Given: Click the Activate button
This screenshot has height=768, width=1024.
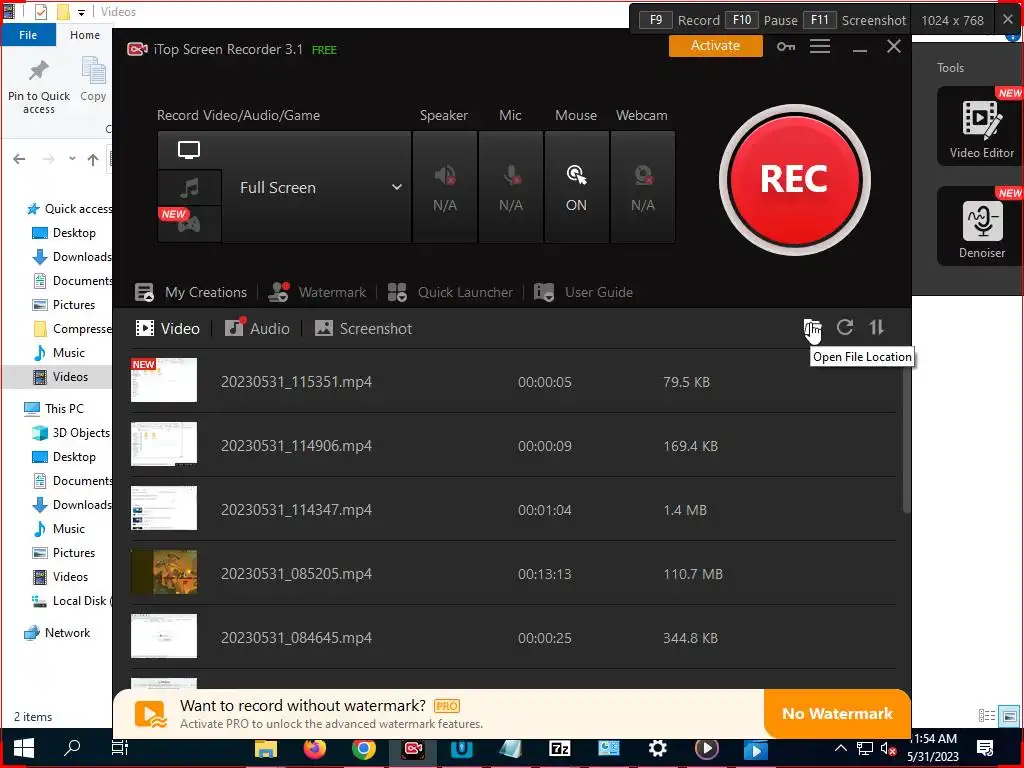Looking at the screenshot, I should [x=715, y=46].
